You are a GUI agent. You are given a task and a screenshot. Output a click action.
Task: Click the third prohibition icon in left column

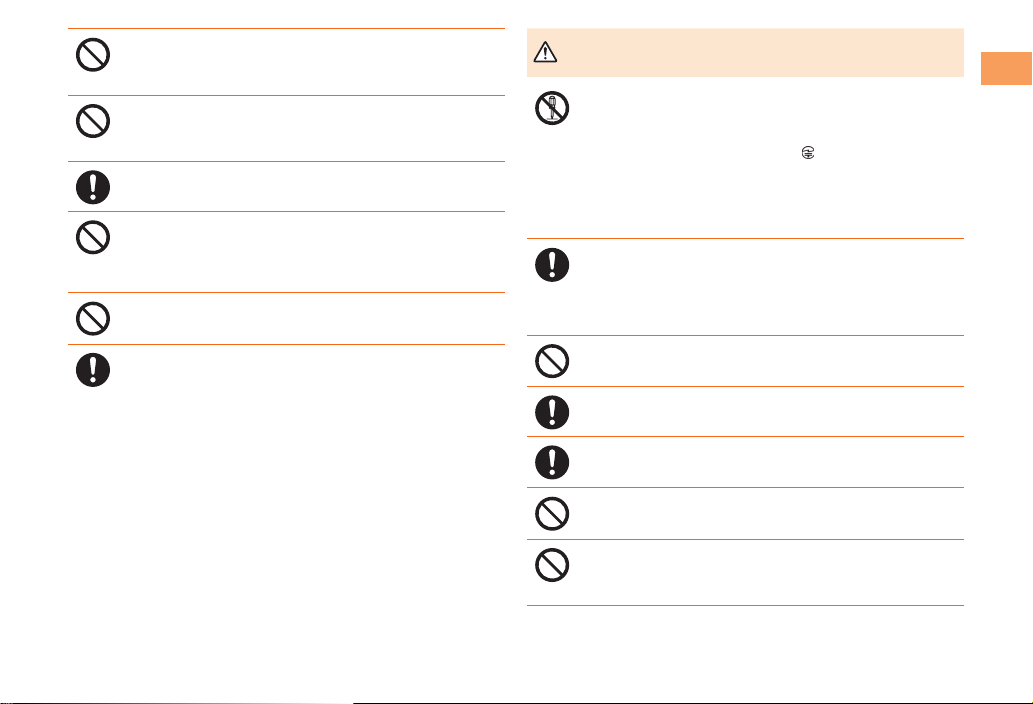tap(93, 236)
